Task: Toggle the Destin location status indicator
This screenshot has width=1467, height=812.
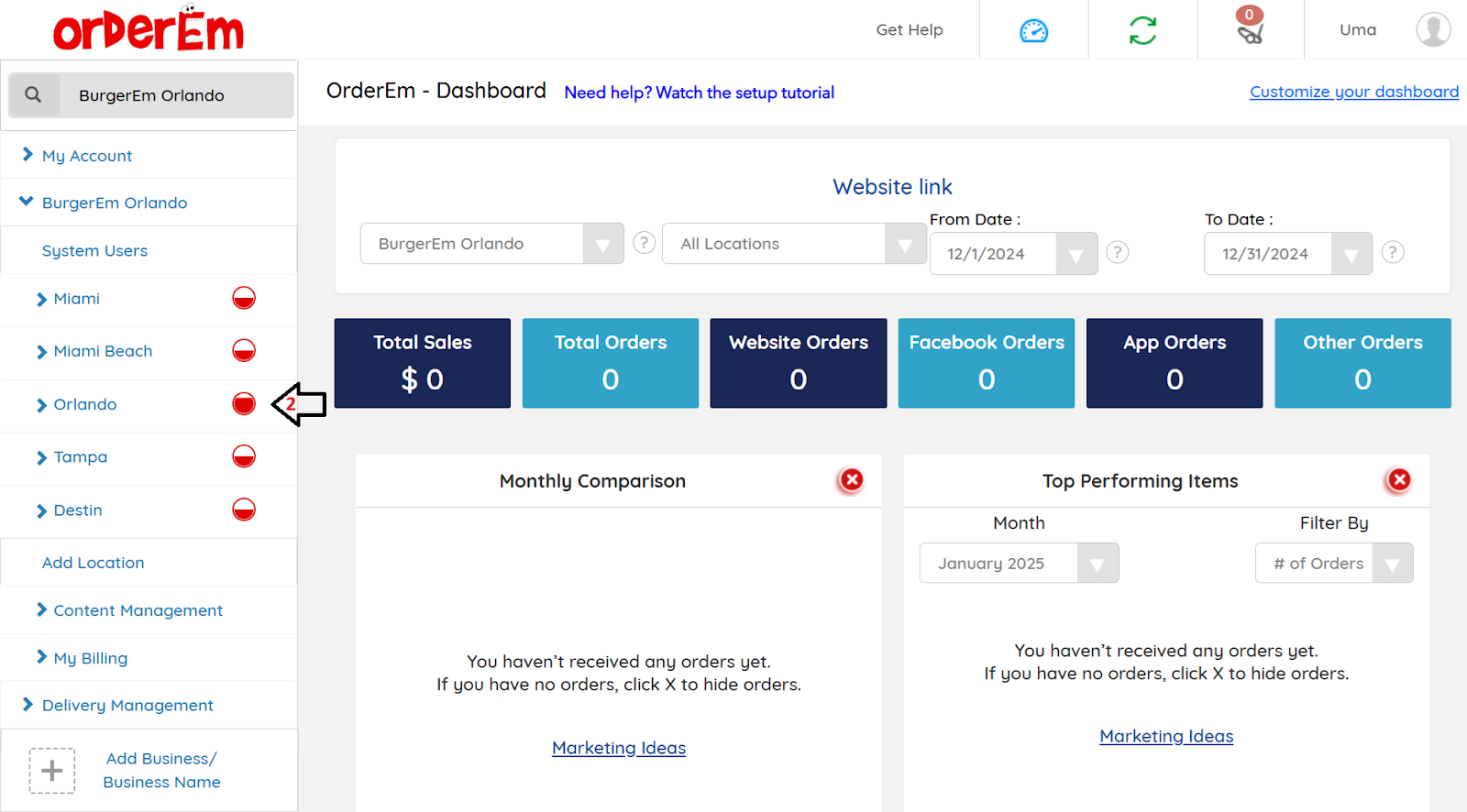Action: (244, 510)
